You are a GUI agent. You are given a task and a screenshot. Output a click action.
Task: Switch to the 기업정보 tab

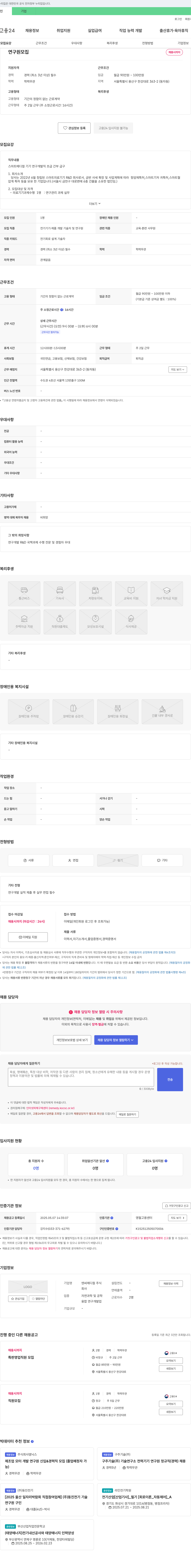coord(183,43)
